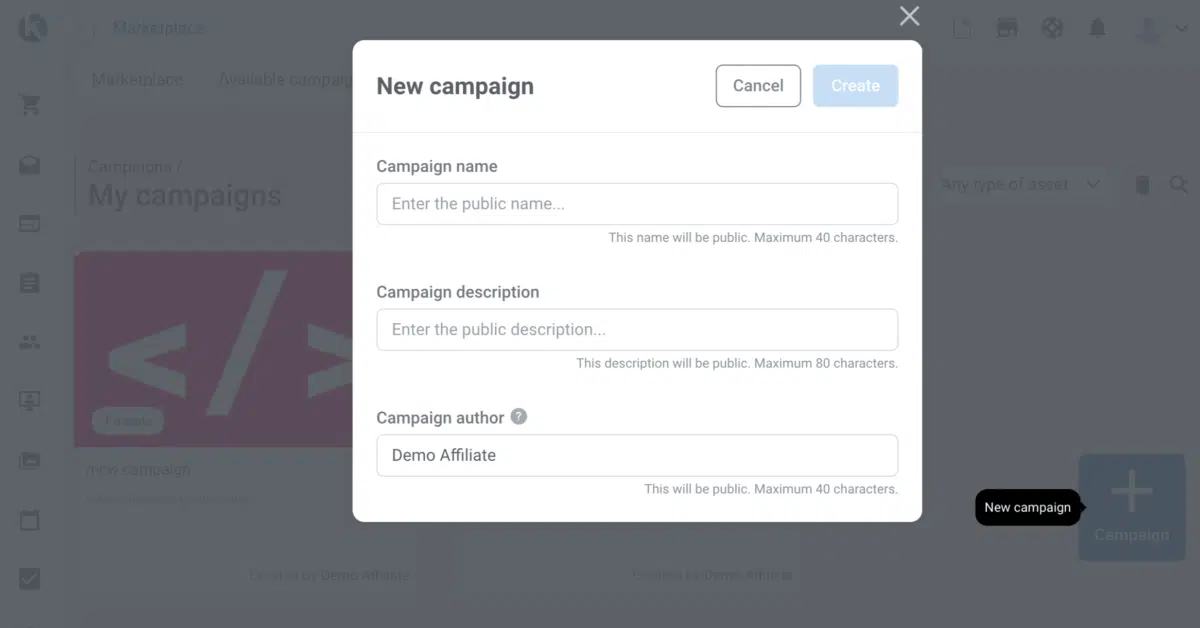The width and height of the screenshot is (1200, 628).
Task: Click the people group icon in sidebar
Action: pos(30,342)
